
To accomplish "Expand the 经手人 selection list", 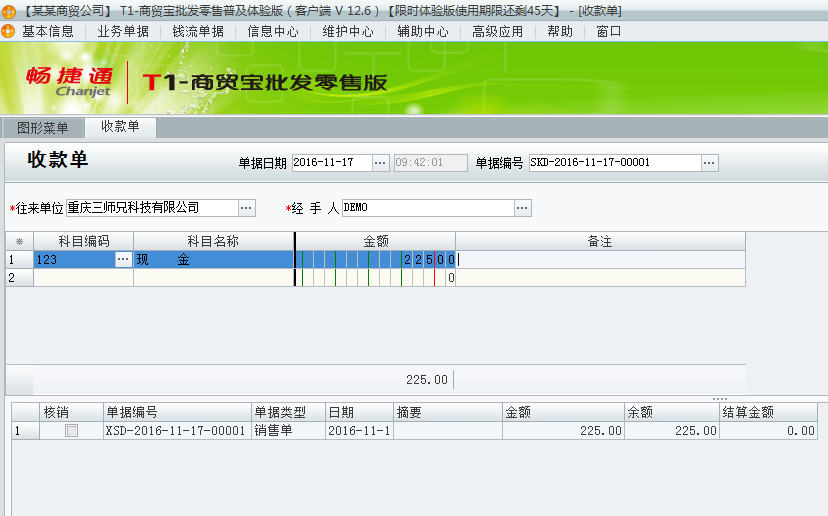I will [522, 208].
